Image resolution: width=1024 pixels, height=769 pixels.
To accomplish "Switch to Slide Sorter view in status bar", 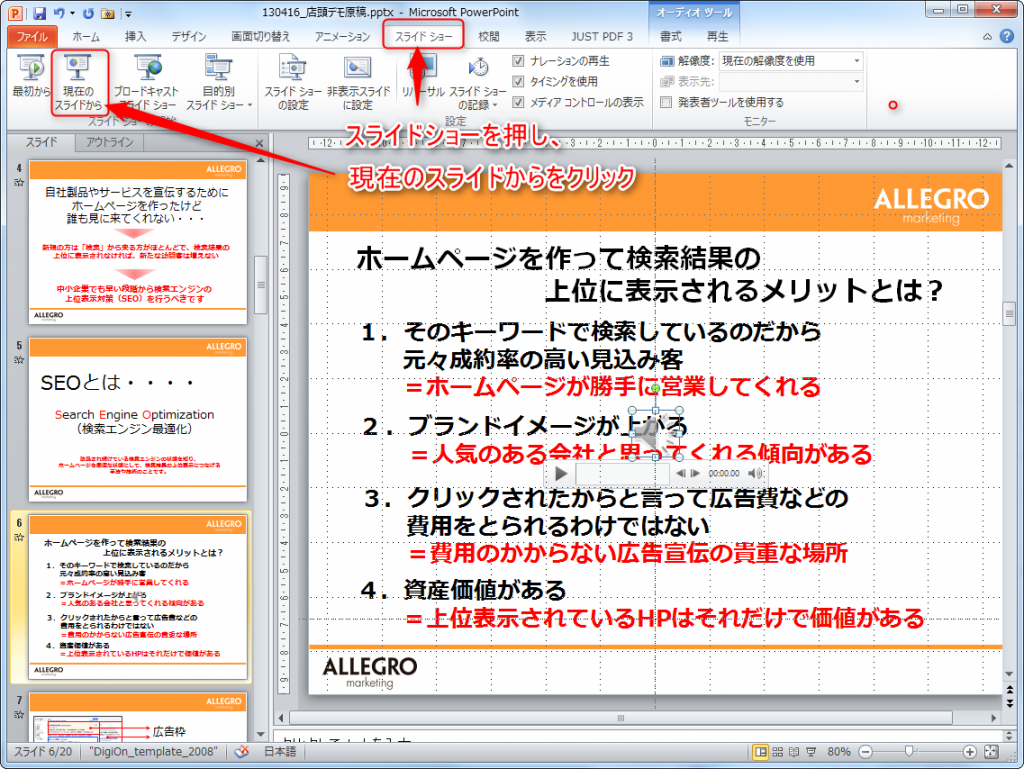I will 778,752.
